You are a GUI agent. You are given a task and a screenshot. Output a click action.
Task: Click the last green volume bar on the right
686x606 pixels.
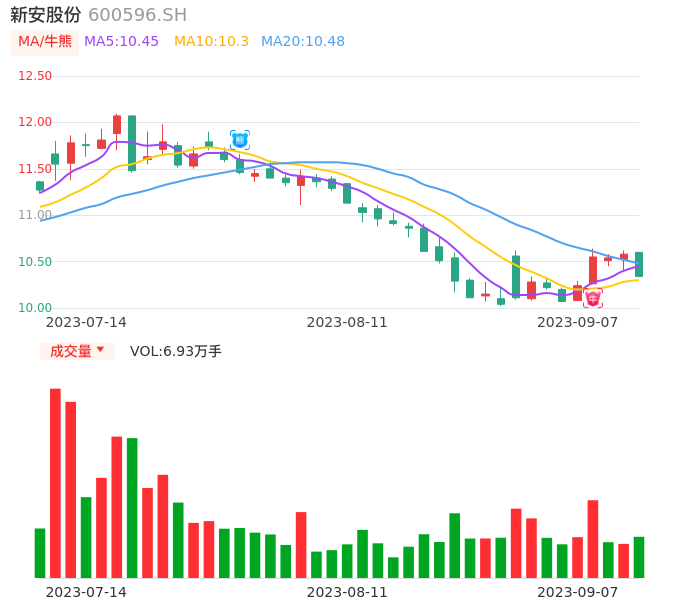pyautogui.click(x=639, y=557)
